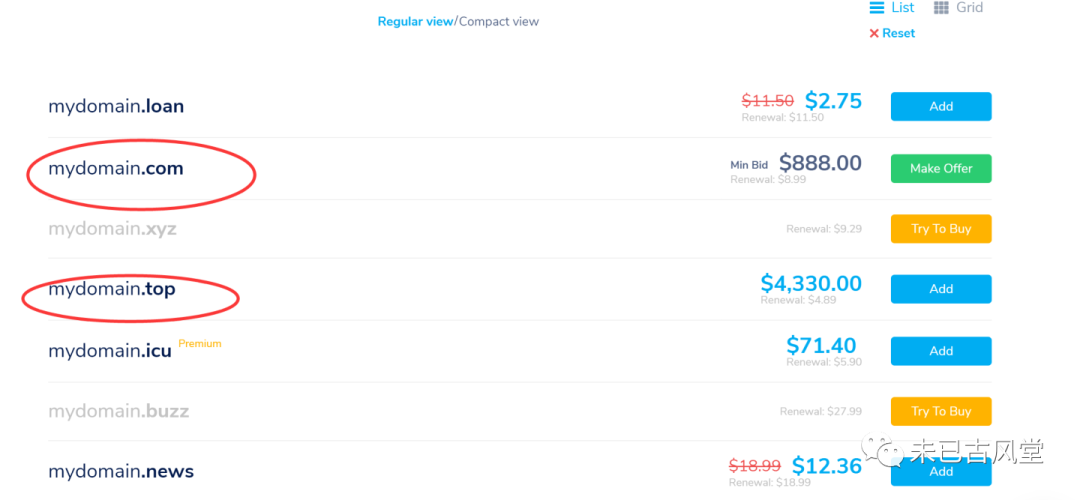Open the mydomain.com domain name

[116, 169]
